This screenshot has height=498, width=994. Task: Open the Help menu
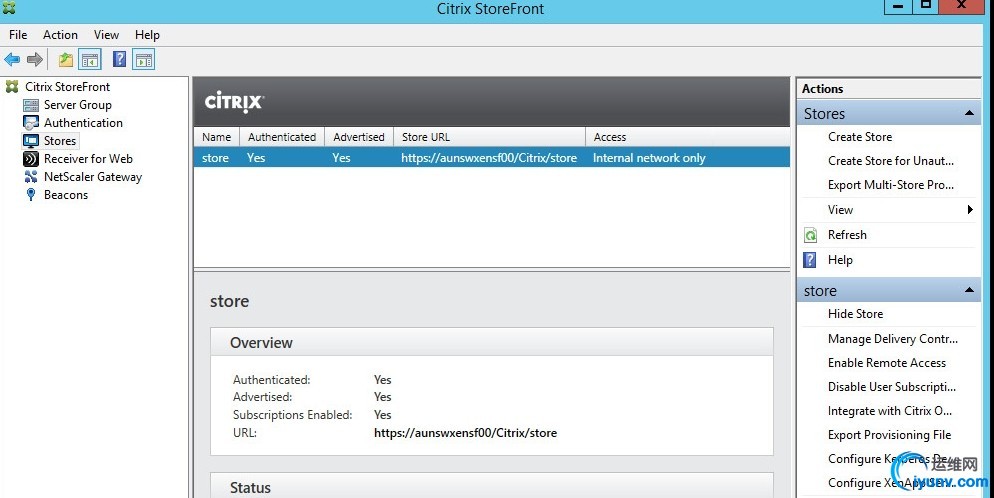pos(147,35)
